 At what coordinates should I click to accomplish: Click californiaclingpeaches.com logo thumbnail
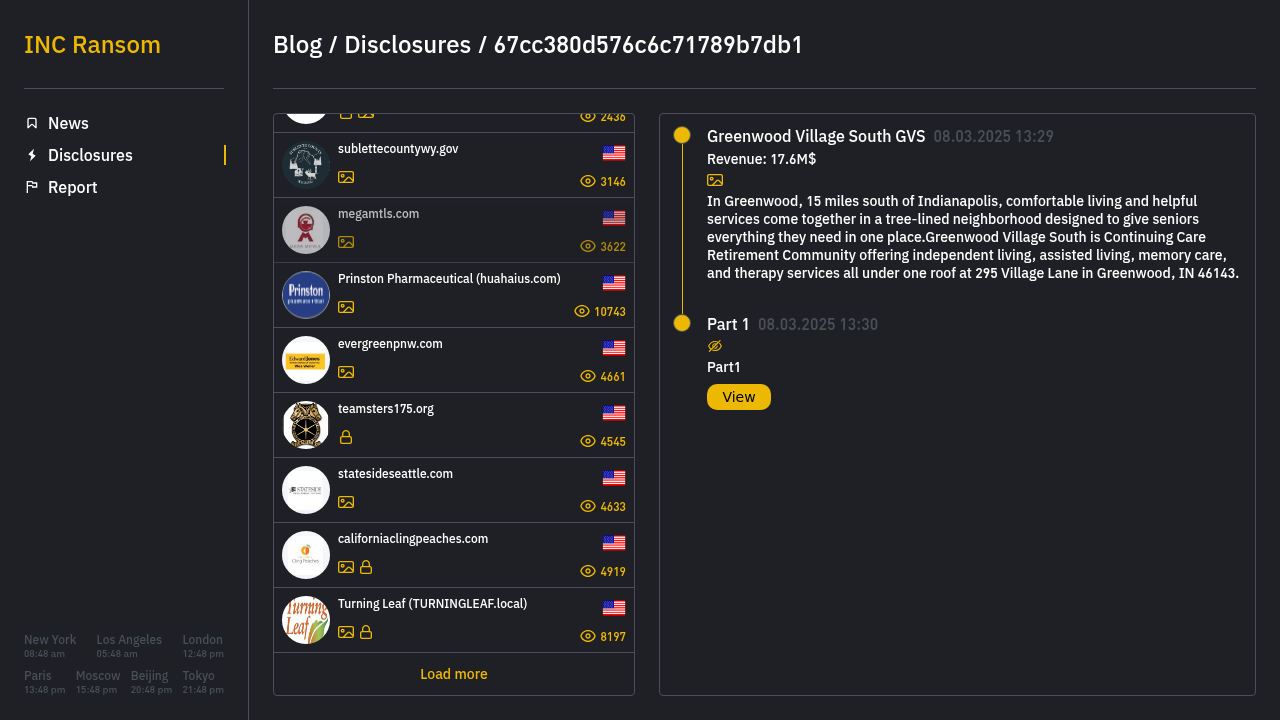click(x=306, y=555)
